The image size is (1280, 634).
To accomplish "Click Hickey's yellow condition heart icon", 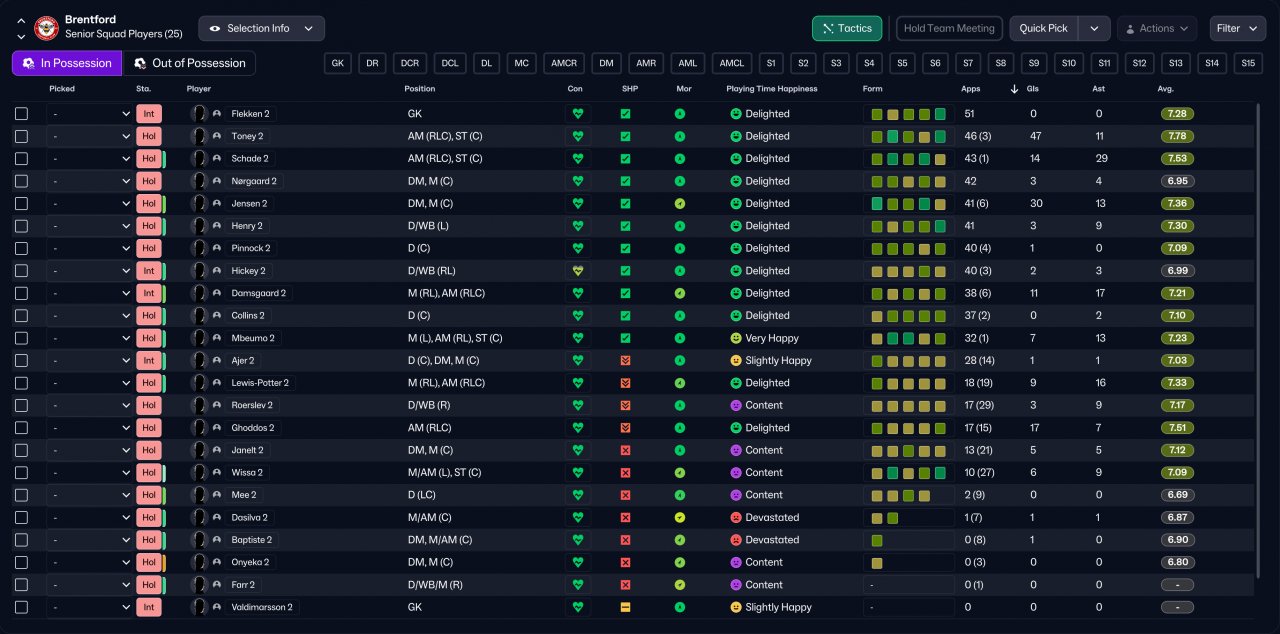I will point(577,271).
